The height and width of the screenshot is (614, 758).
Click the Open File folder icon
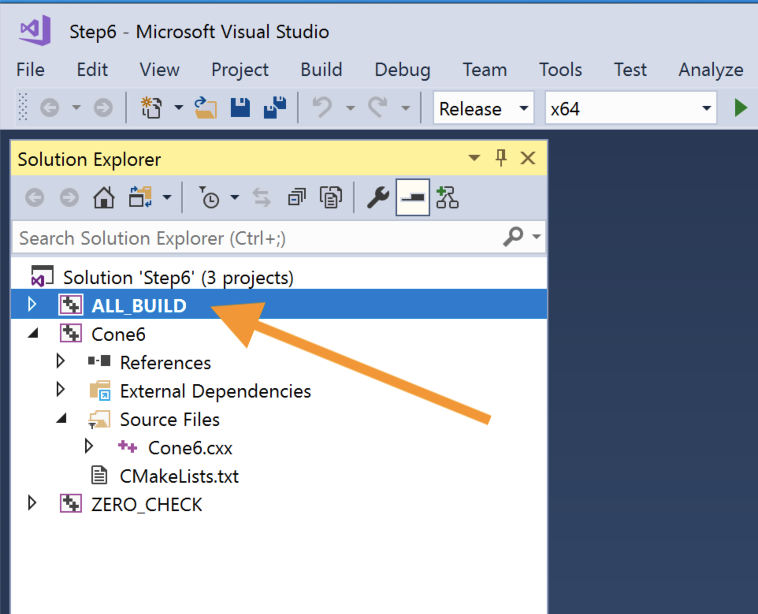206,108
